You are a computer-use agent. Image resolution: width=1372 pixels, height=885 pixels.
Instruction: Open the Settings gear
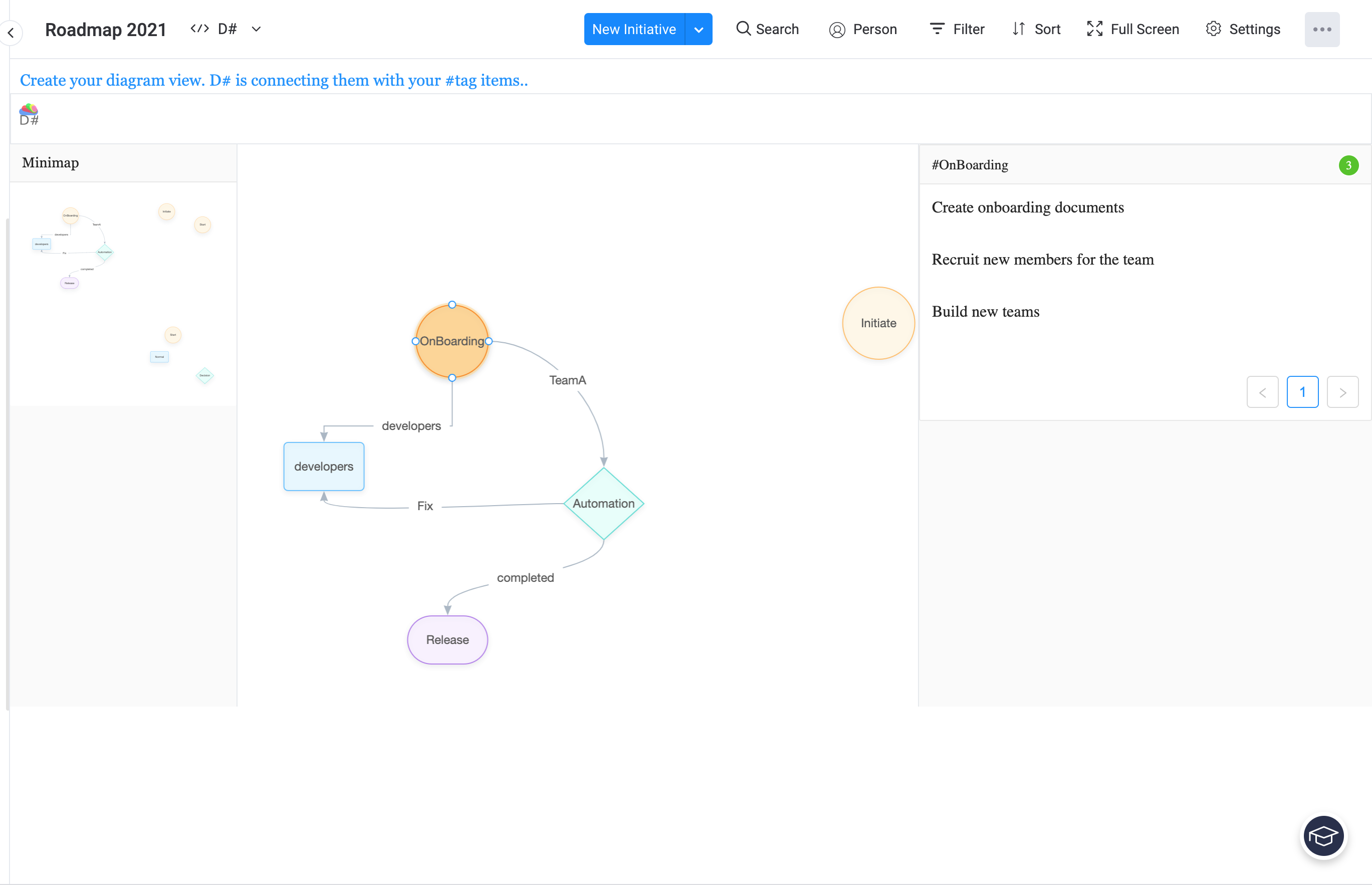1214,29
